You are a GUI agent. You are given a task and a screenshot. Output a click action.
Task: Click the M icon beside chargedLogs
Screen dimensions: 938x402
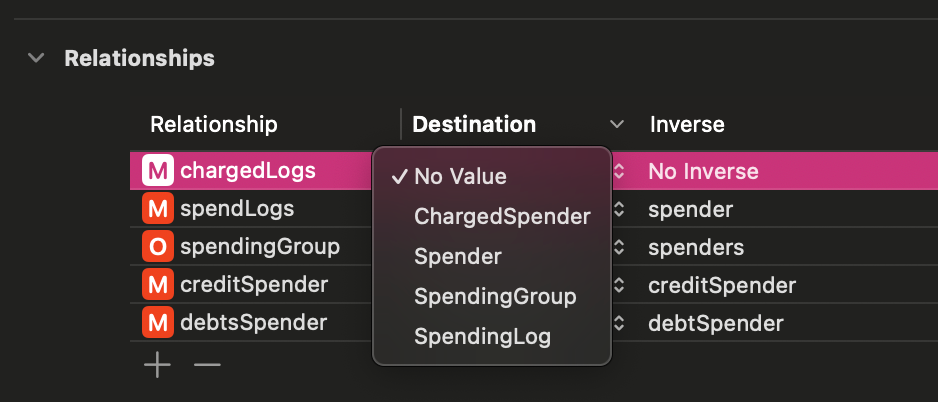click(158, 171)
